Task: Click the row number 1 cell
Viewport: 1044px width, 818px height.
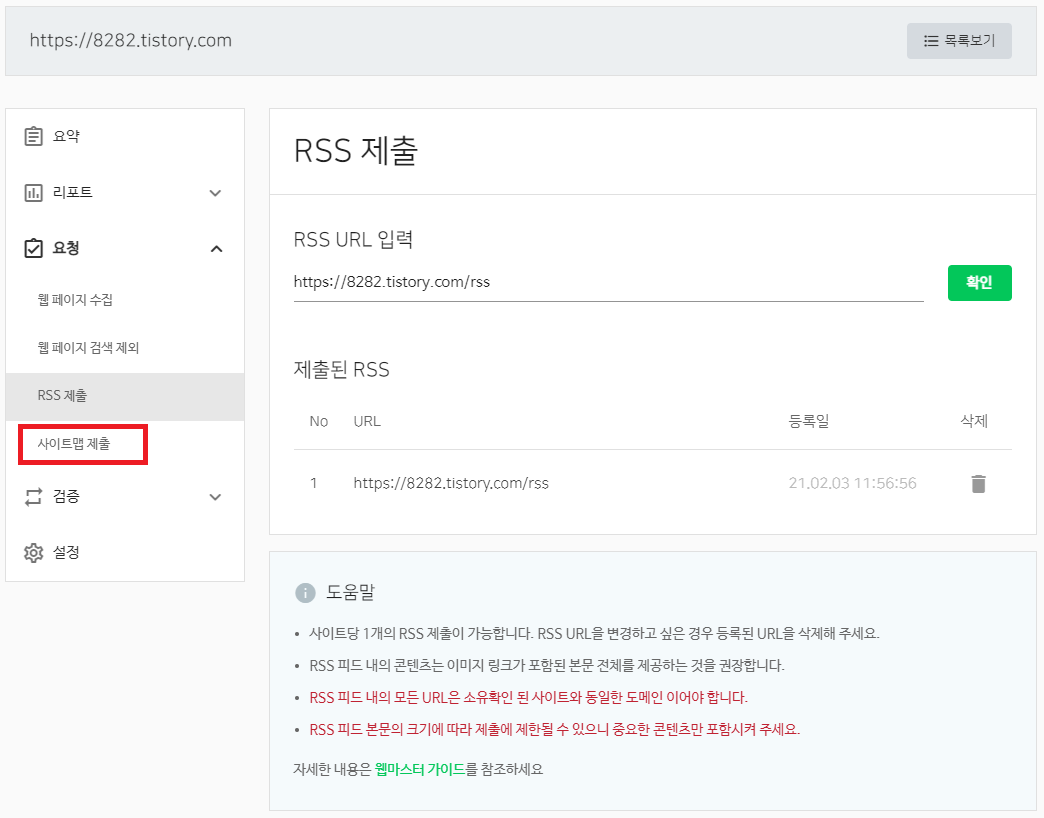Action: [314, 483]
